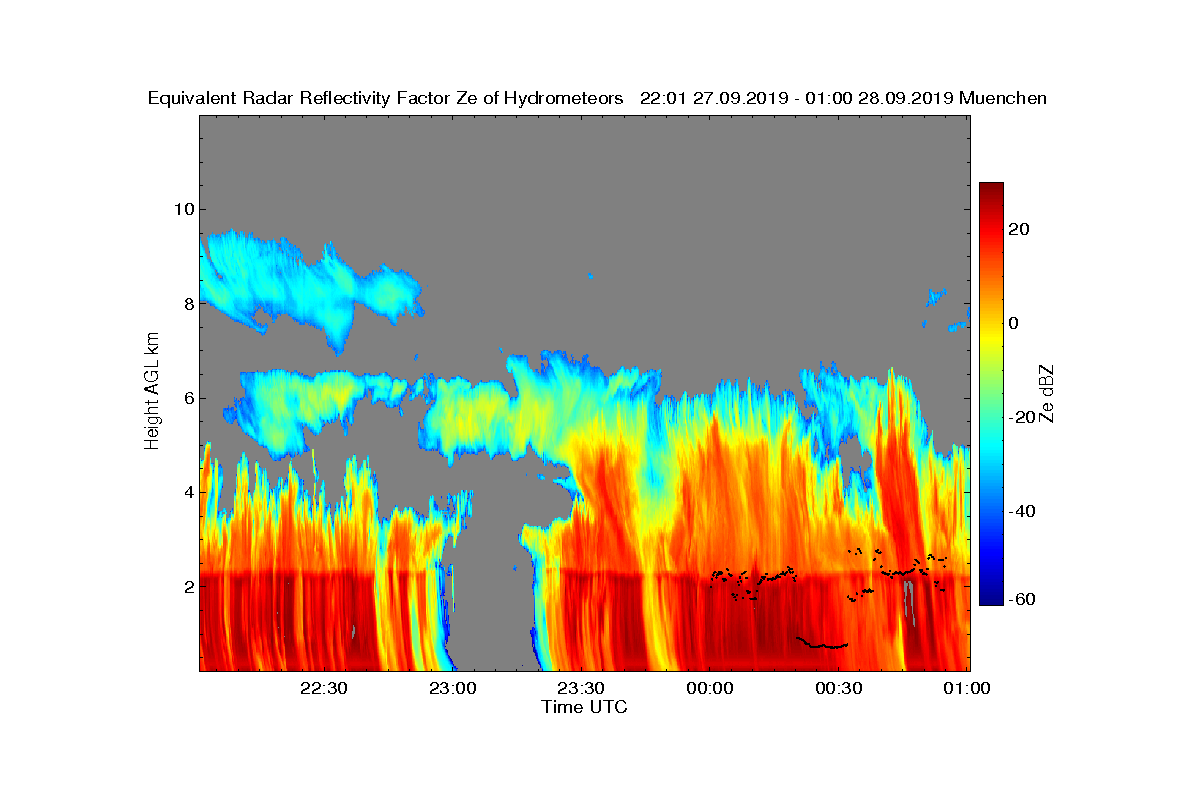Click the plot title 'Equivalent Radar Reflectivity Factor Ze of Hydrometeors'
The image size is (1200, 800).
pos(386,98)
